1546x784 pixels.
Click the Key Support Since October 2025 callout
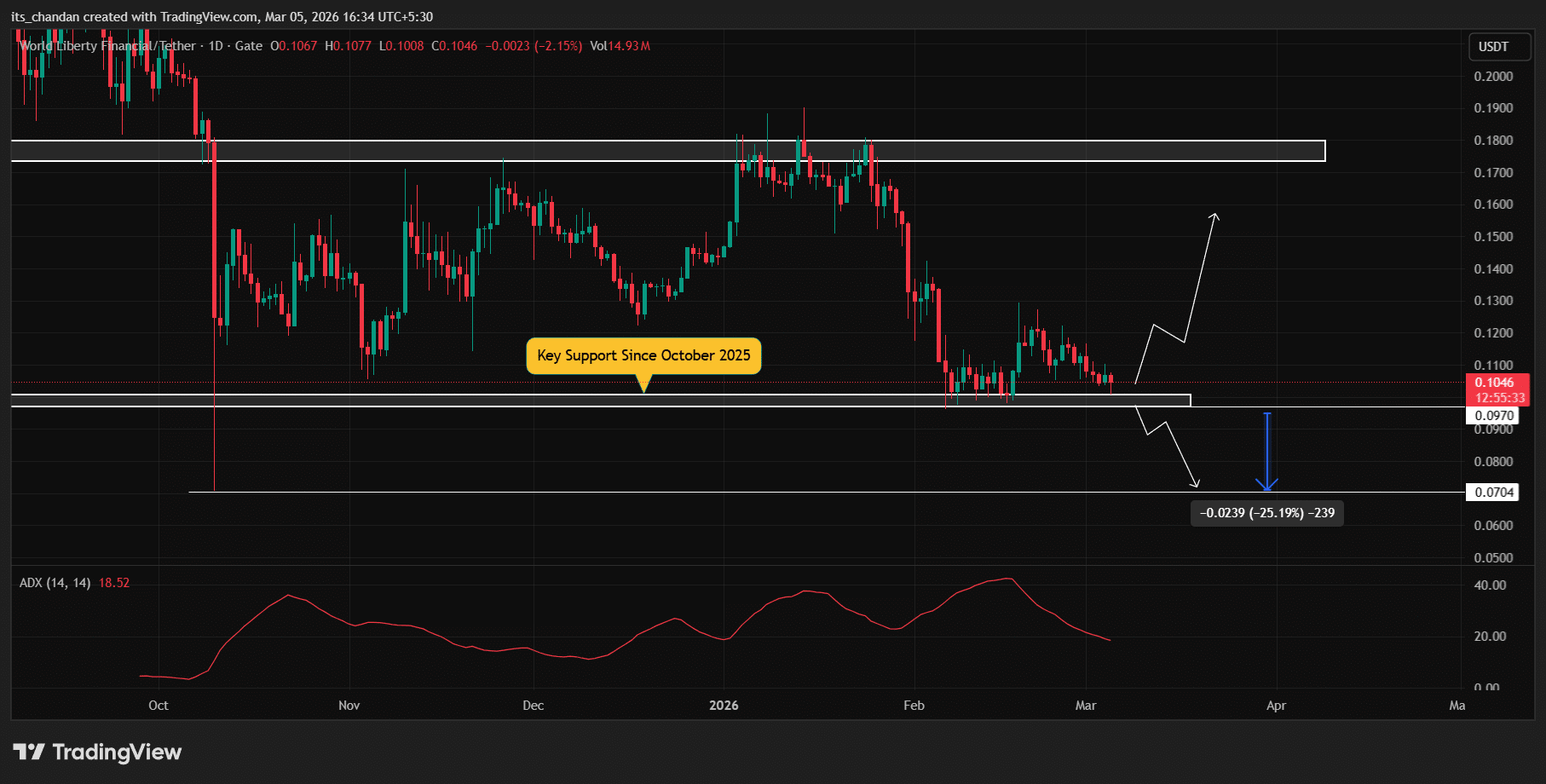click(x=643, y=355)
